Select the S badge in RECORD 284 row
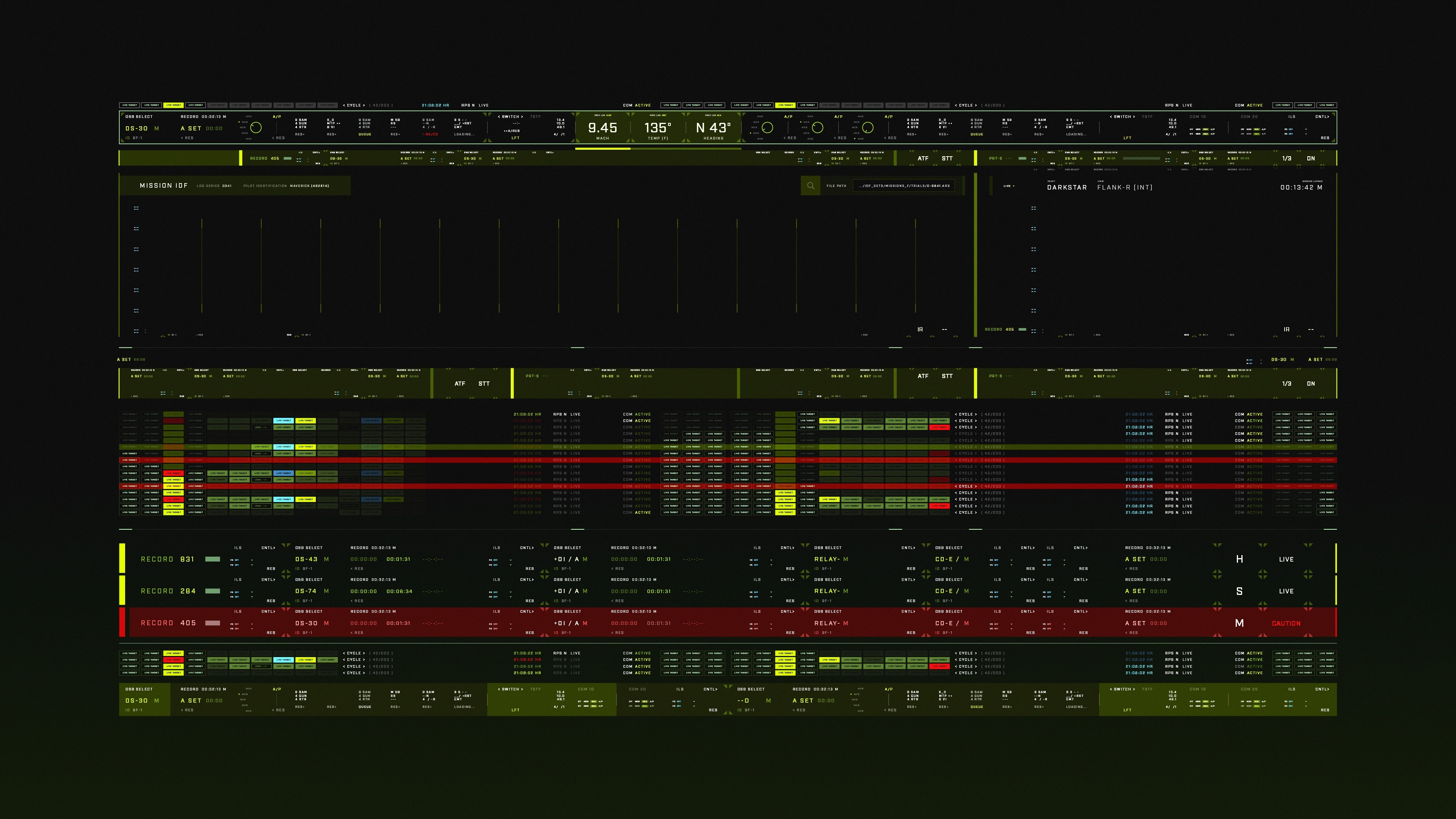Screen dimensions: 1456x819 (x=1239, y=591)
